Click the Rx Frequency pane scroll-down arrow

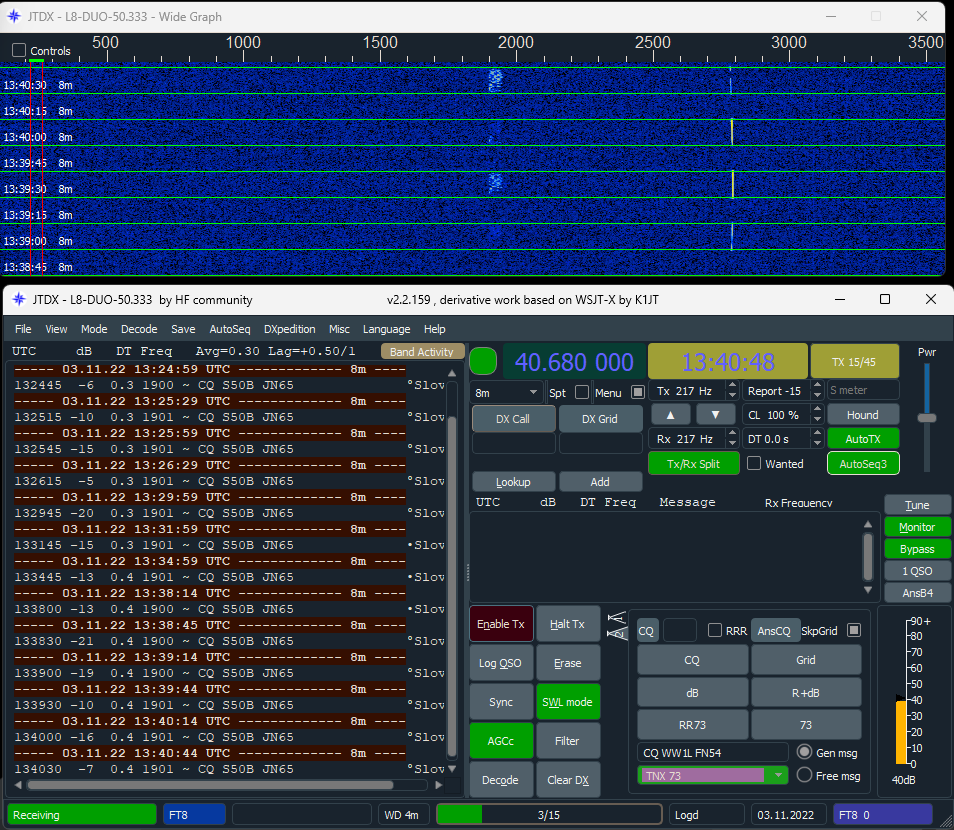point(868,590)
